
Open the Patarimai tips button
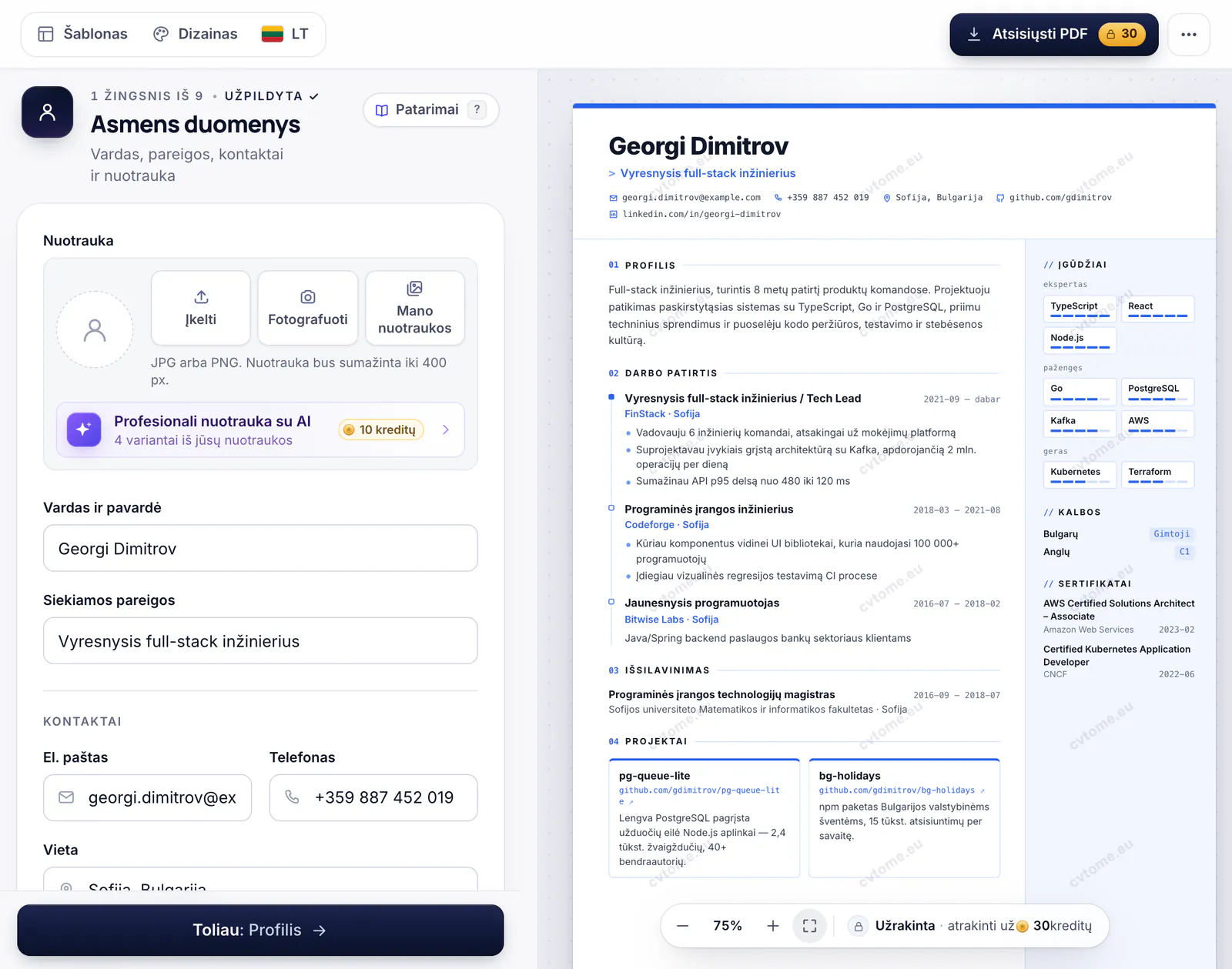click(431, 110)
